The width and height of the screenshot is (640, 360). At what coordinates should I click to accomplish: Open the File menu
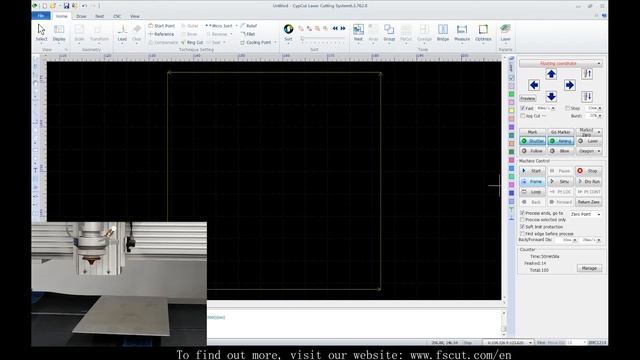click(41, 16)
